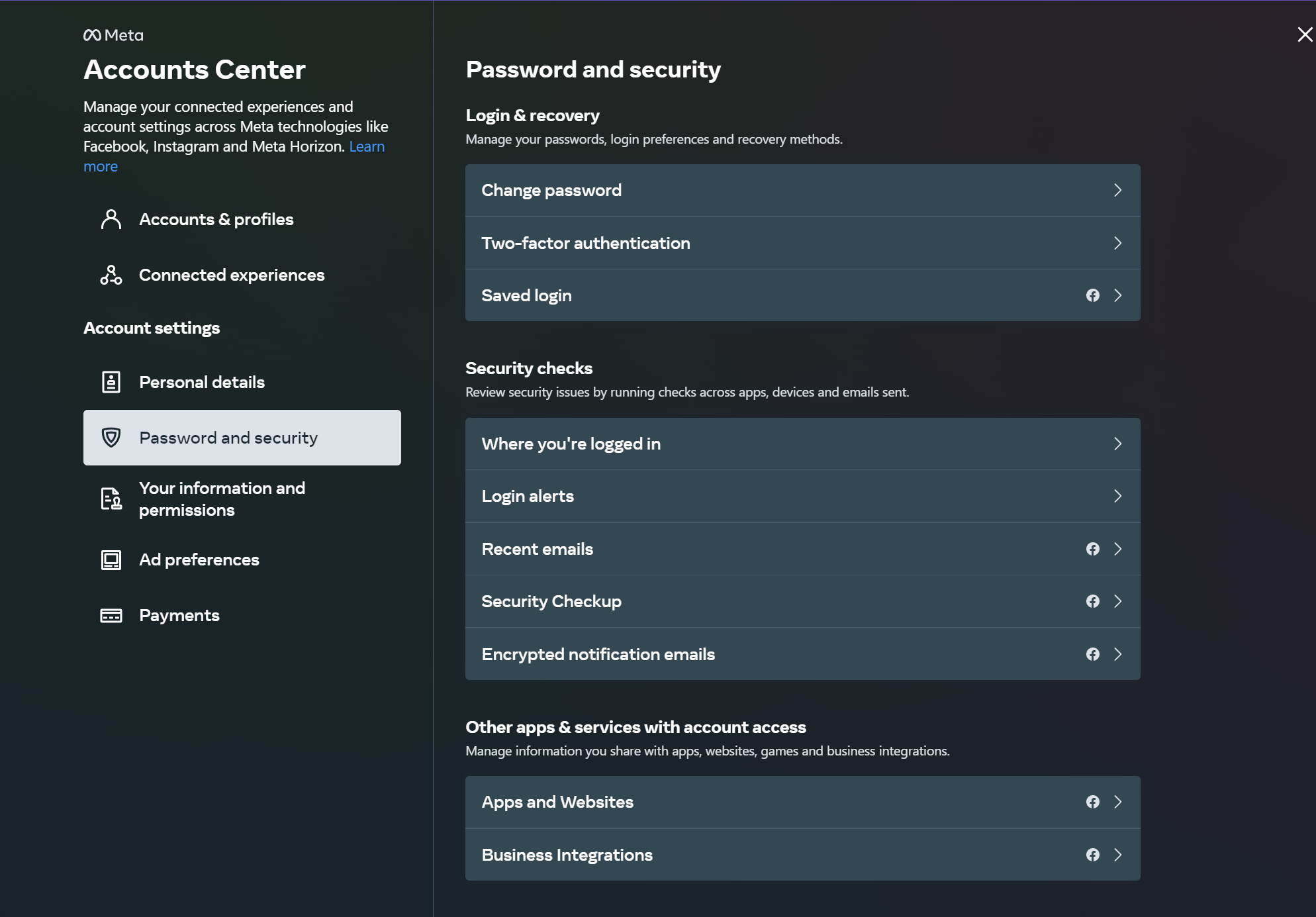Select Password and security menu item
This screenshot has width=1316, height=917.
(x=242, y=438)
